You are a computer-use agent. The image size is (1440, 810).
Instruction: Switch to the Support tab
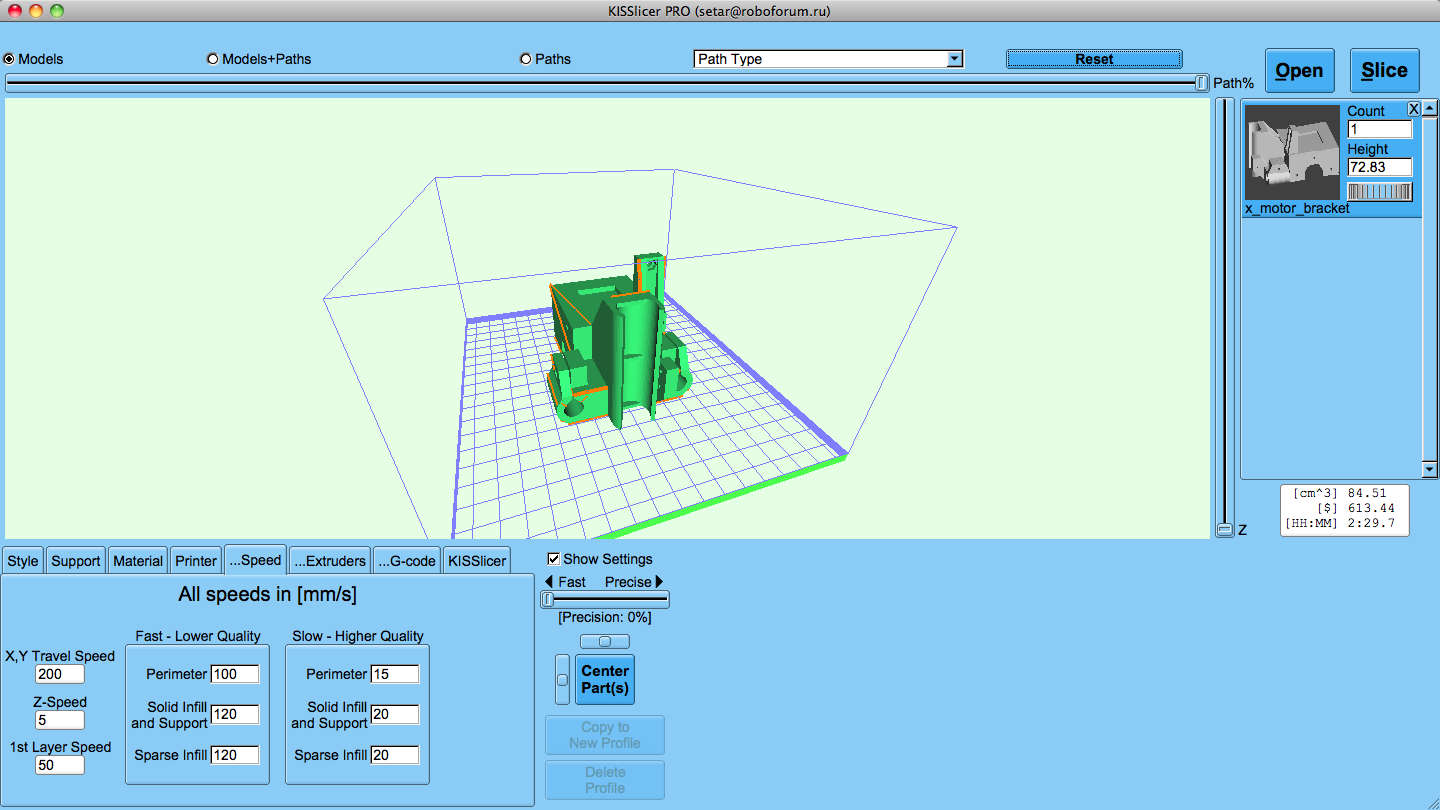pos(76,561)
